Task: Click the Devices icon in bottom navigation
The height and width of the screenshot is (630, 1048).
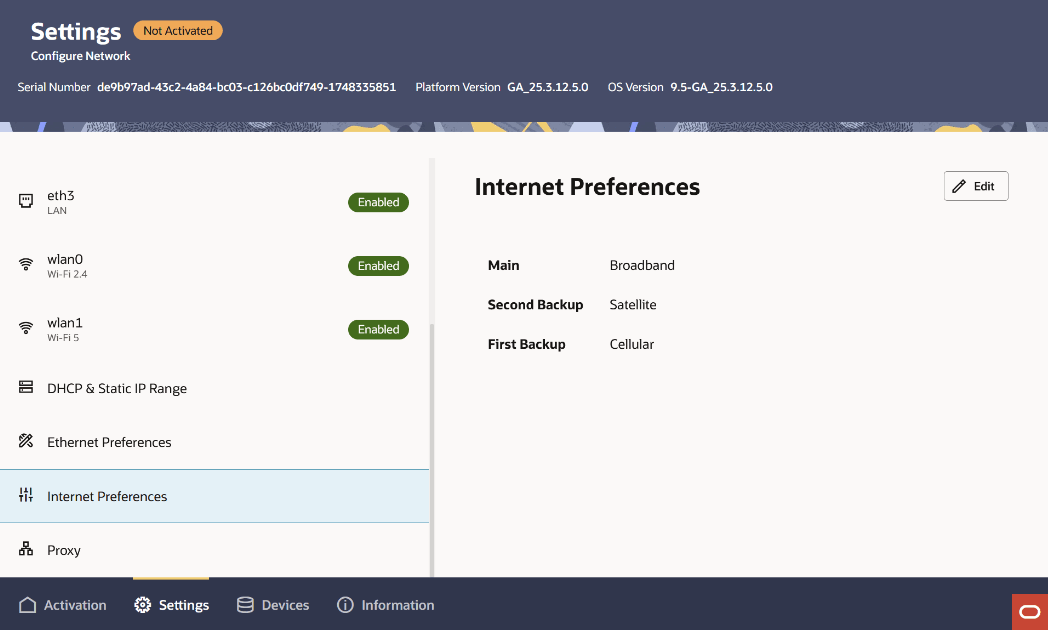Action: [x=243, y=604]
